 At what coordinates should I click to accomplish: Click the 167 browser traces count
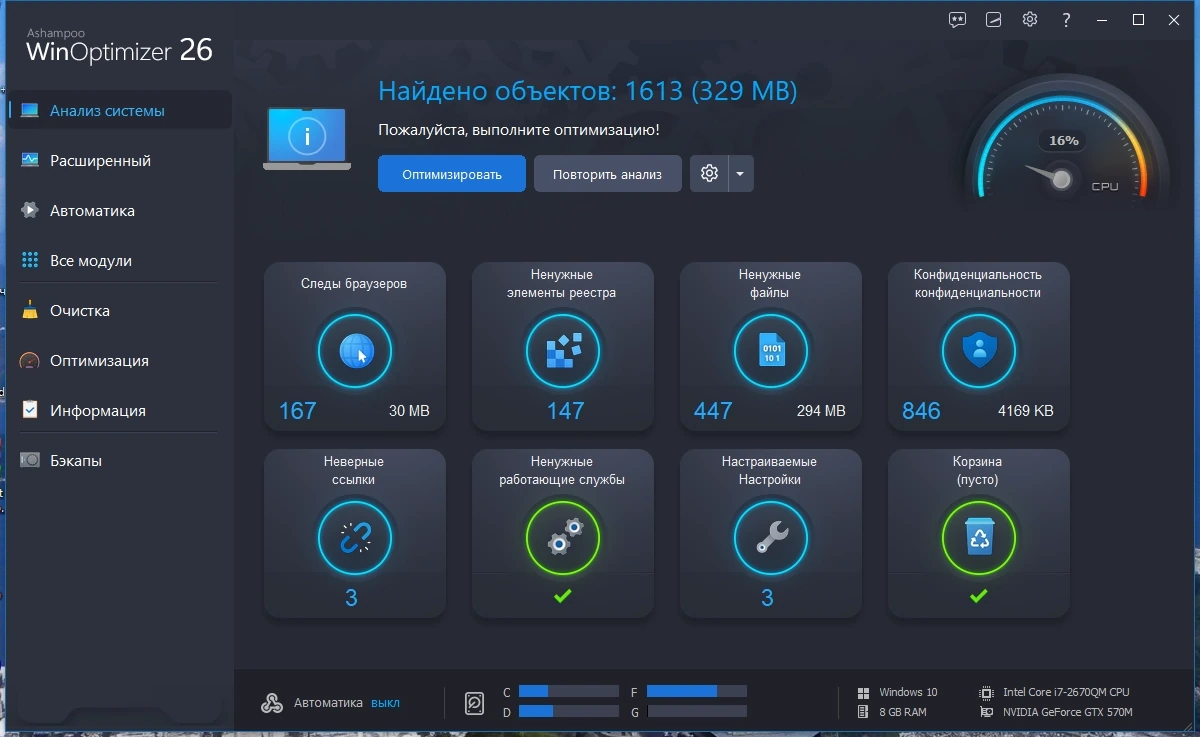click(298, 411)
